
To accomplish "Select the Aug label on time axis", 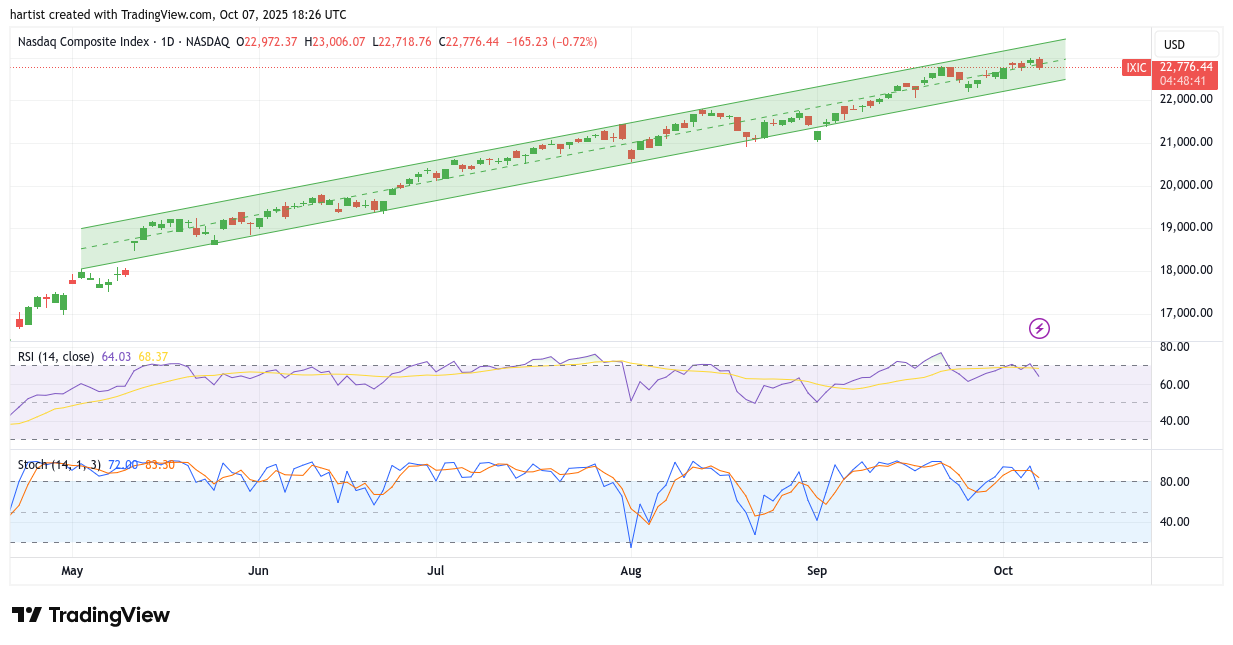I will click(631, 571).
